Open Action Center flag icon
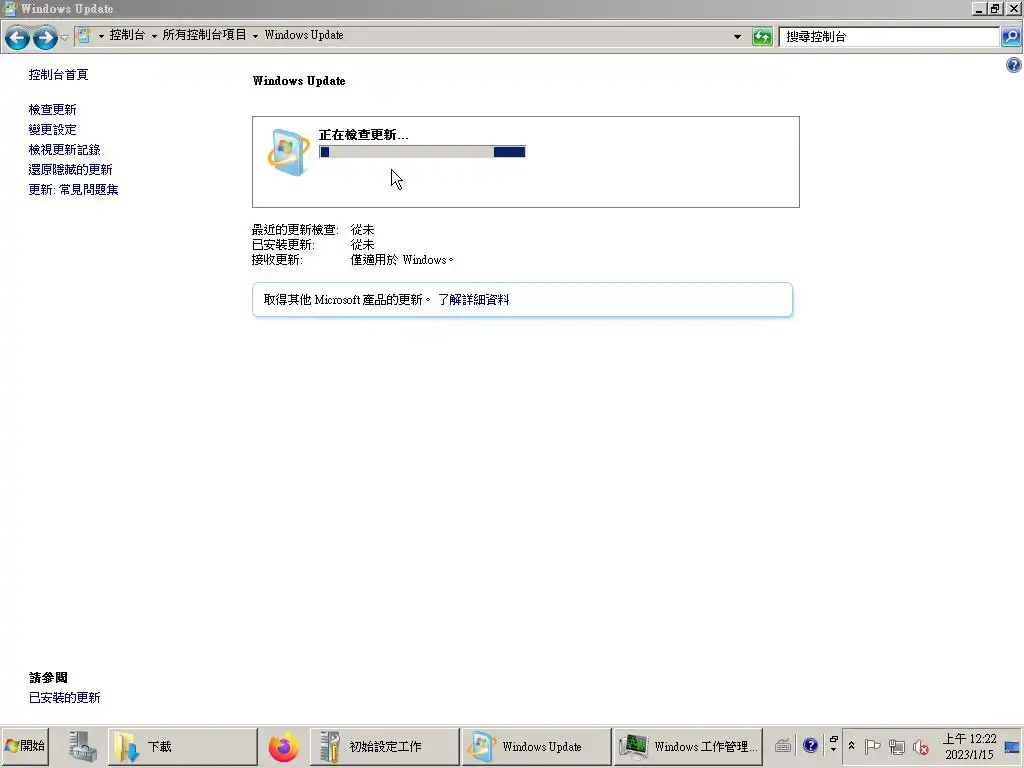 (x=872, y=746)
